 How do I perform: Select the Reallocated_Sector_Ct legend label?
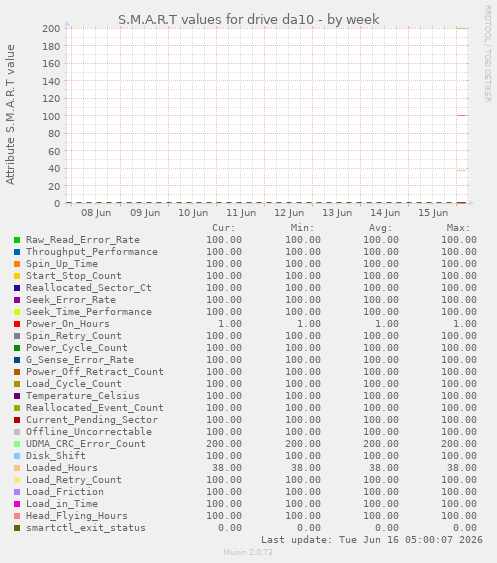(89, 288)
